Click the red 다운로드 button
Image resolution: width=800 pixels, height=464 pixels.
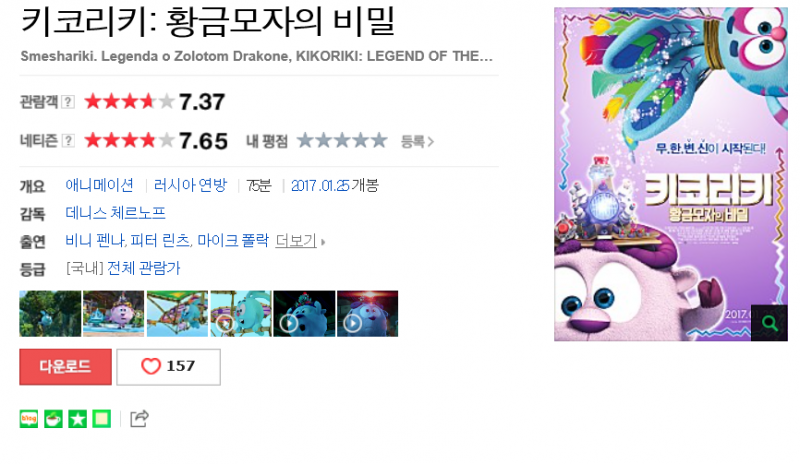[65, 367]
